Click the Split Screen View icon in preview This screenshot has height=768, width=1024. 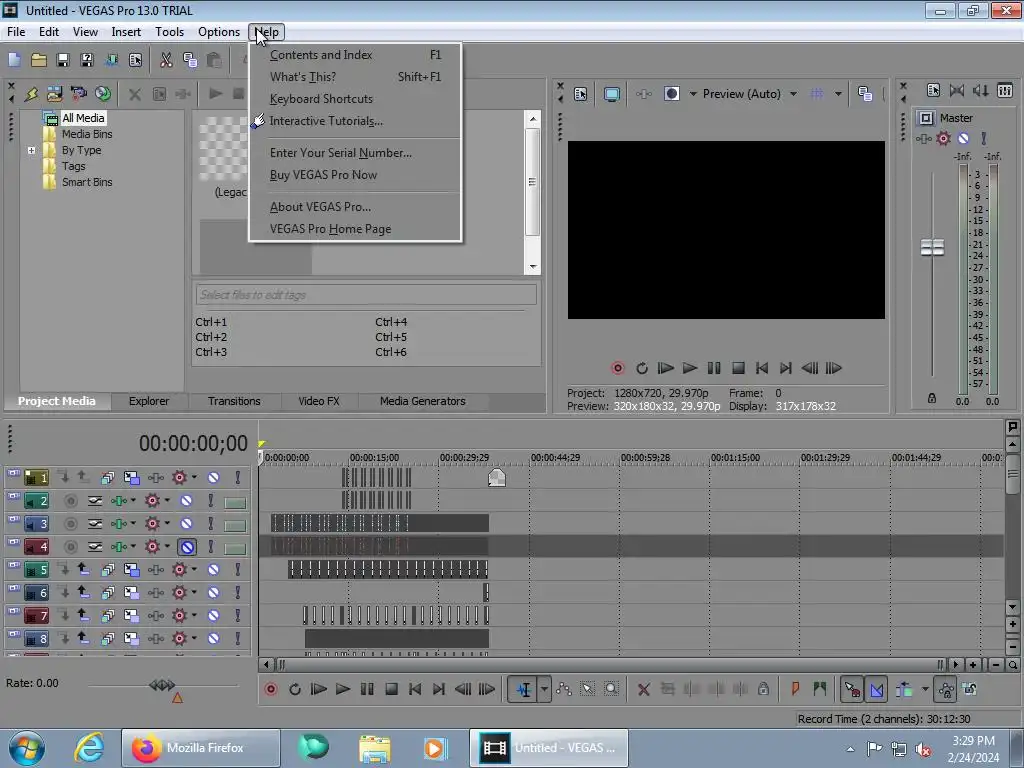pos(671,94)
